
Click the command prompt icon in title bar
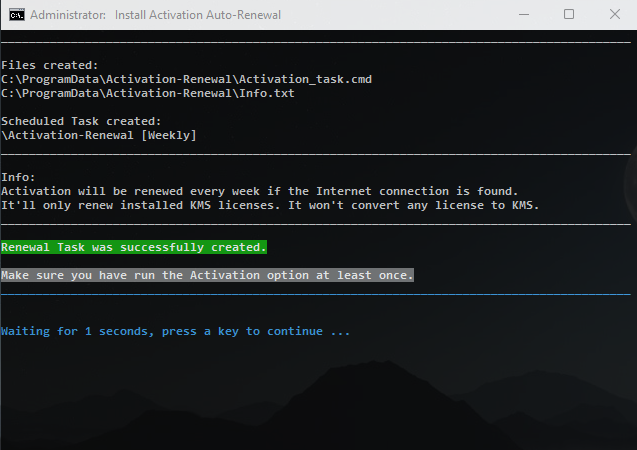(14, 15)
